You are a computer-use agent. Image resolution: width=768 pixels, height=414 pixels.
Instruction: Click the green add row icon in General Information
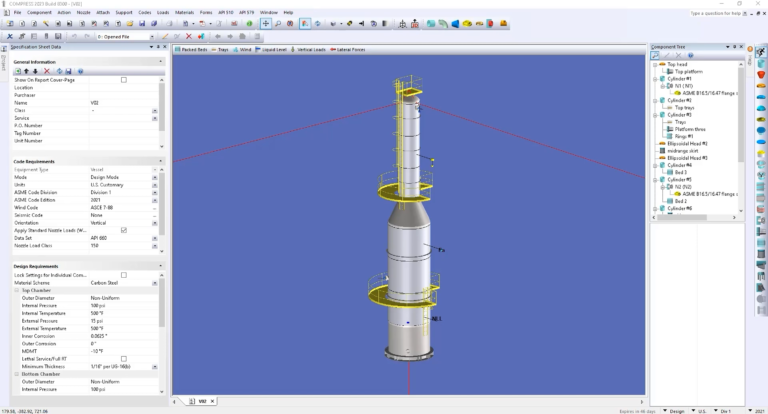coord(18,71)
